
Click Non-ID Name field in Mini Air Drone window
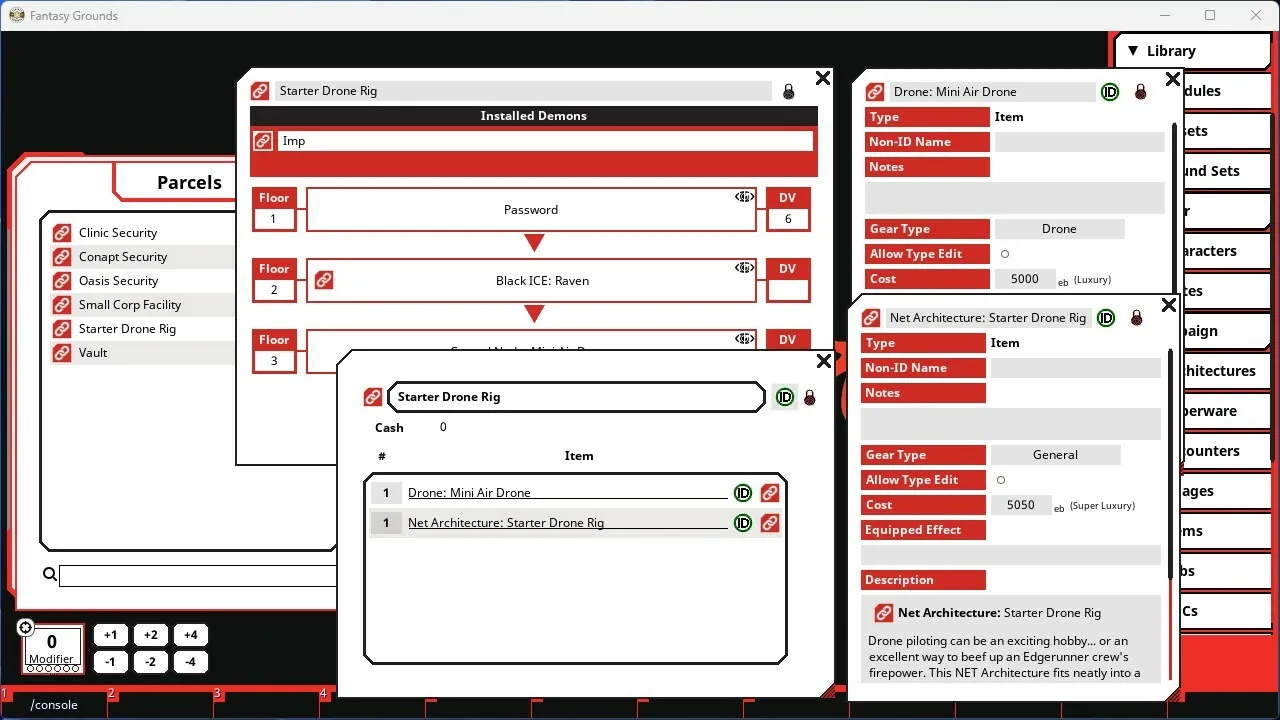pos(1079,142)
